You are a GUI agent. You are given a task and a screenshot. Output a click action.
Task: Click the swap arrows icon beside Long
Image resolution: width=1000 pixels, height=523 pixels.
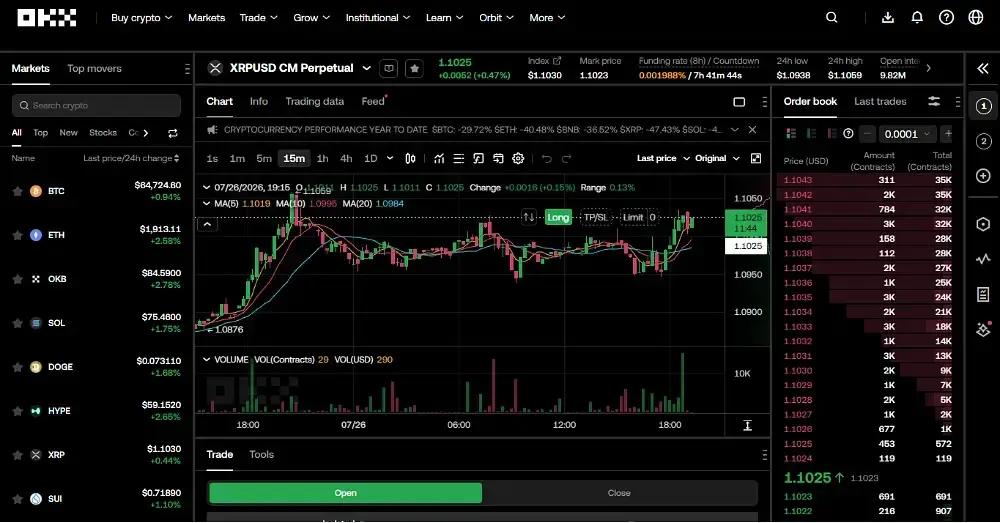(x=529, y=217)
